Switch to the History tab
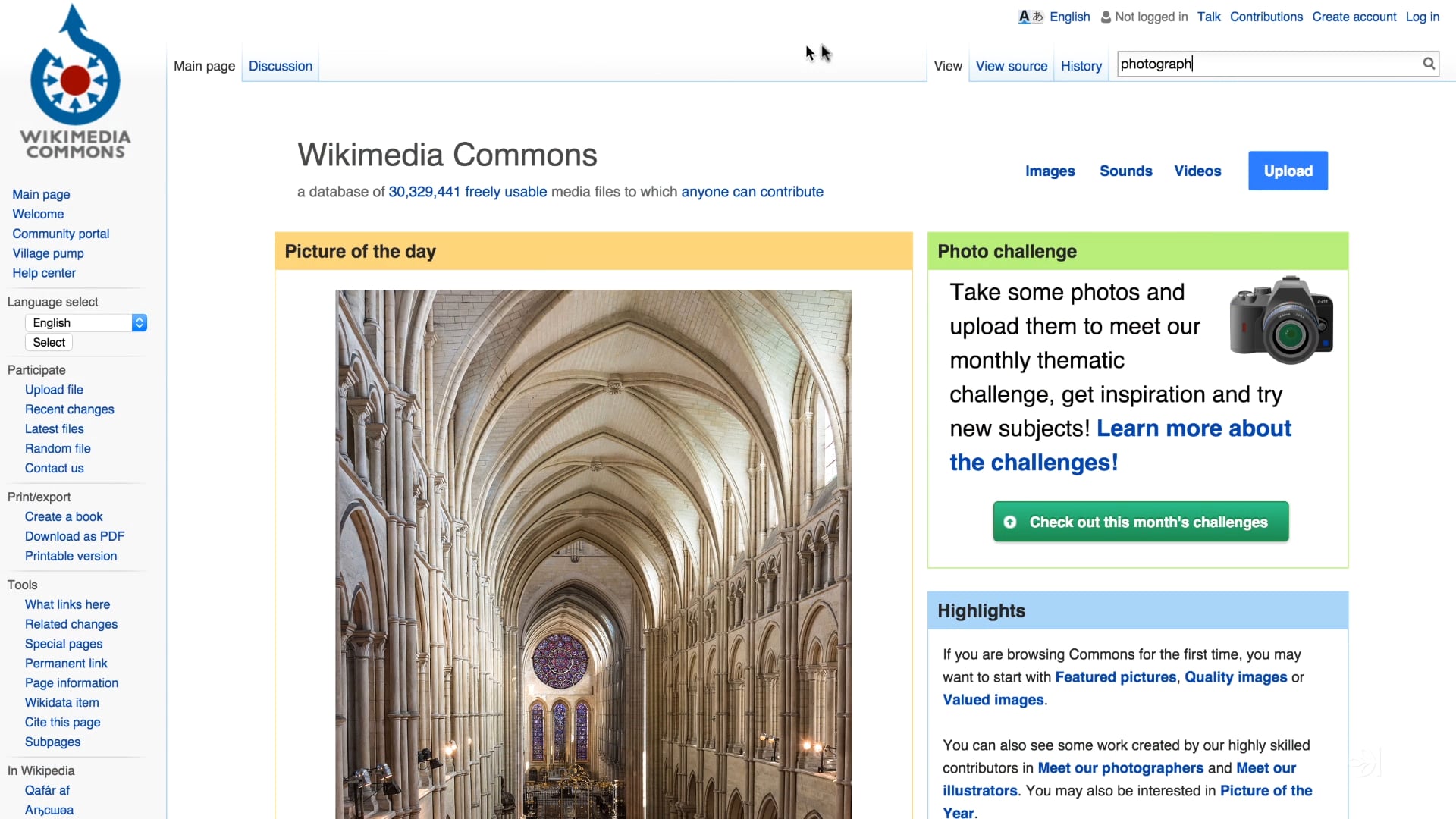 click(x=1081, y=66)
